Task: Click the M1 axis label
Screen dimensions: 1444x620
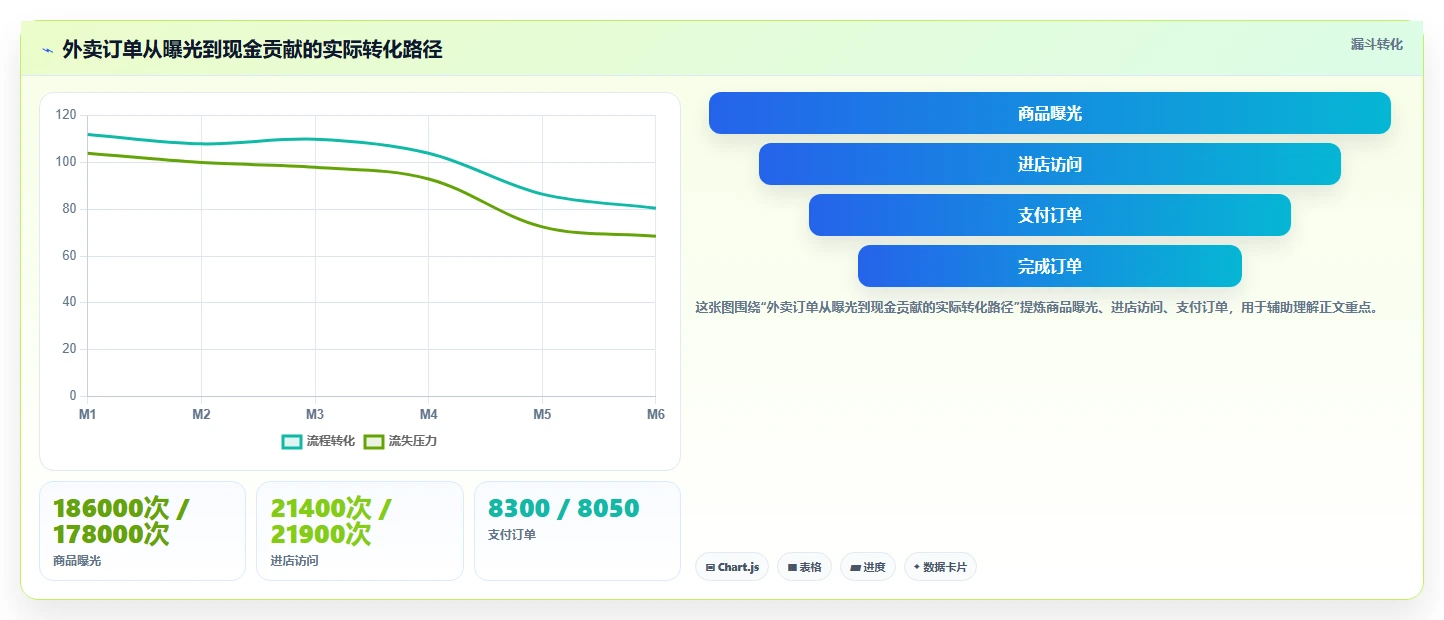Action: click(x=88, y=414)
